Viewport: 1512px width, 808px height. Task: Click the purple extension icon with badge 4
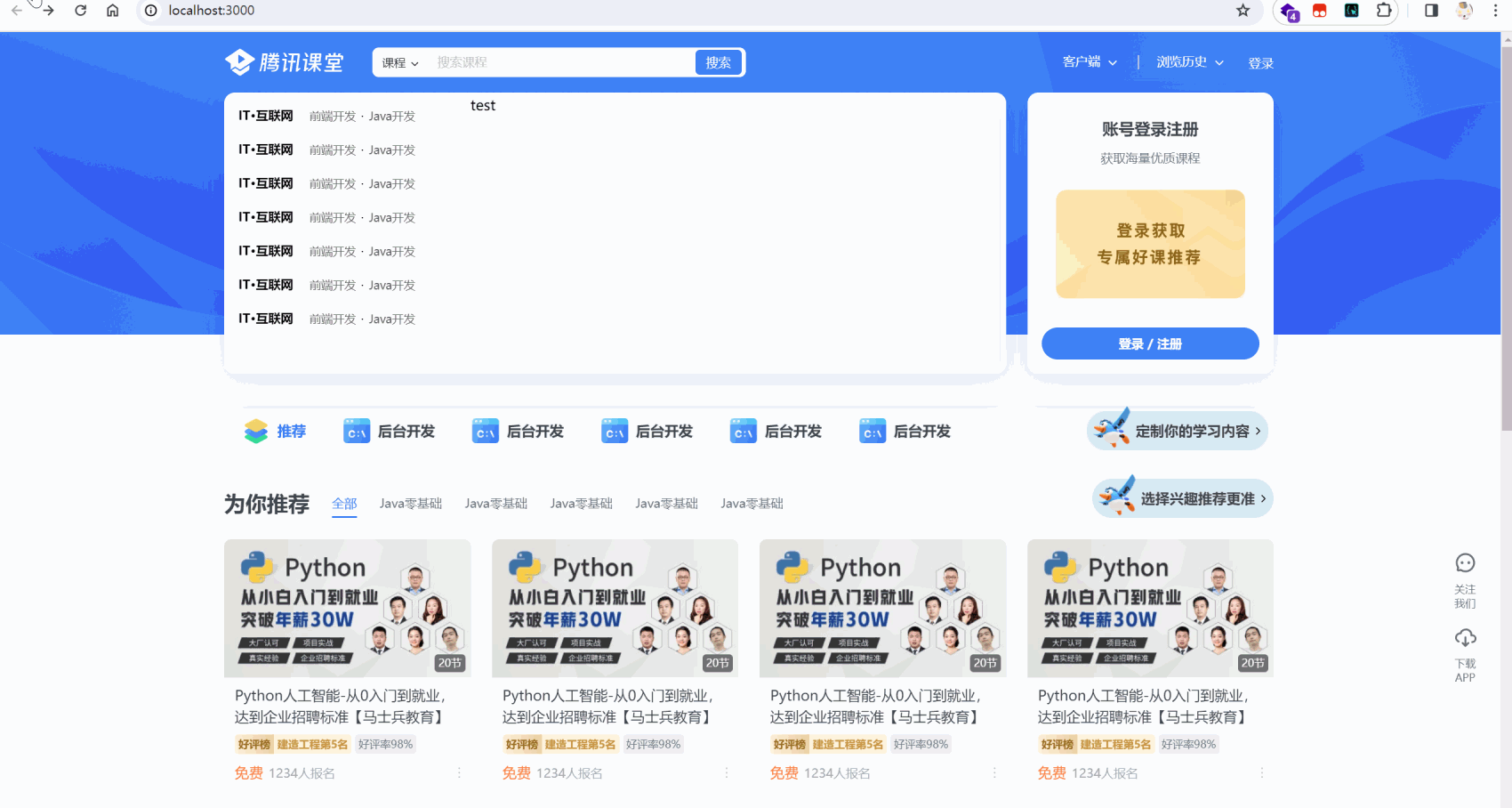1289,12
